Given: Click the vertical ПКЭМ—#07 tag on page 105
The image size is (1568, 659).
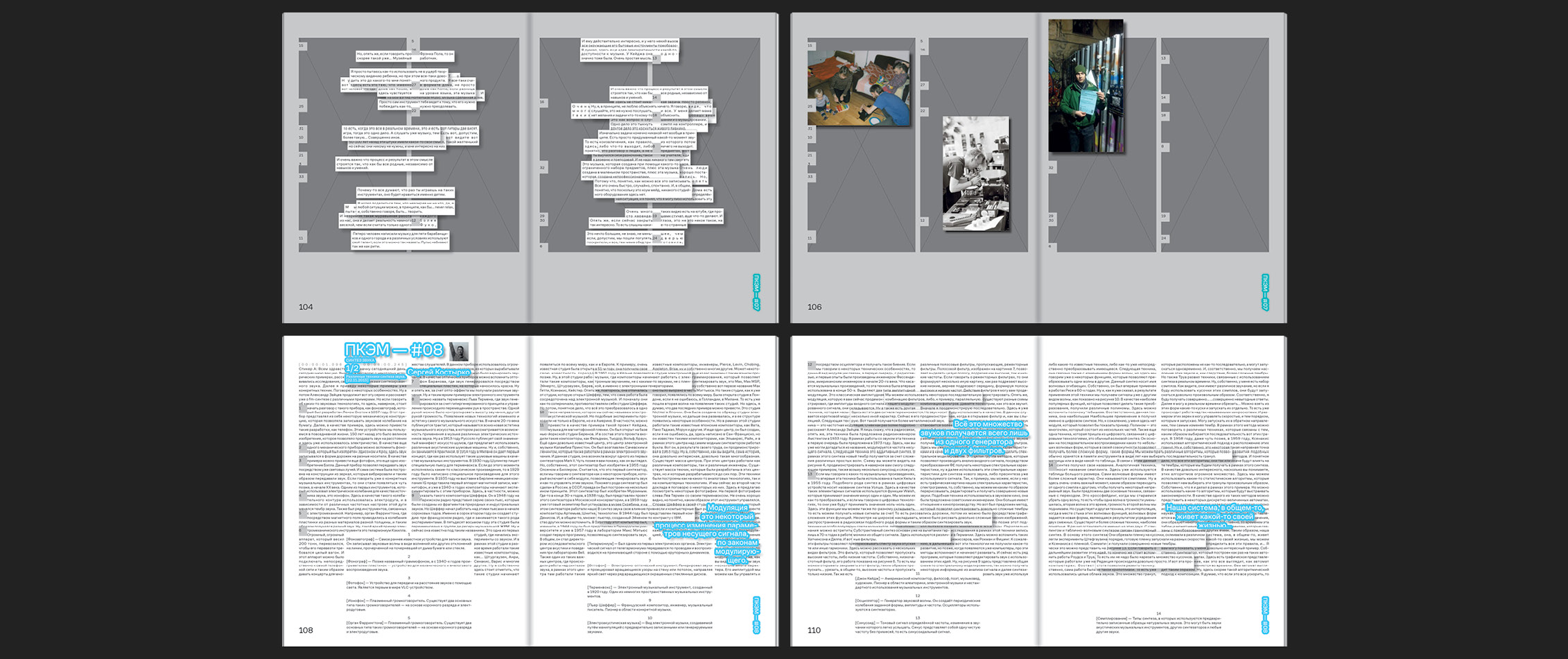Looking at the screenshot, I should [756, 292].
